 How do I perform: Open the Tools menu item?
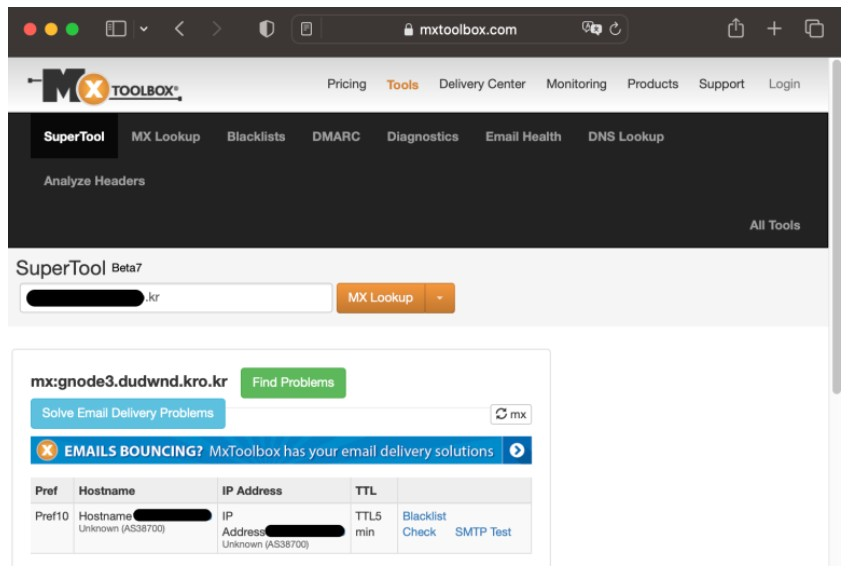pyautogui.click(x=402, y=85)
